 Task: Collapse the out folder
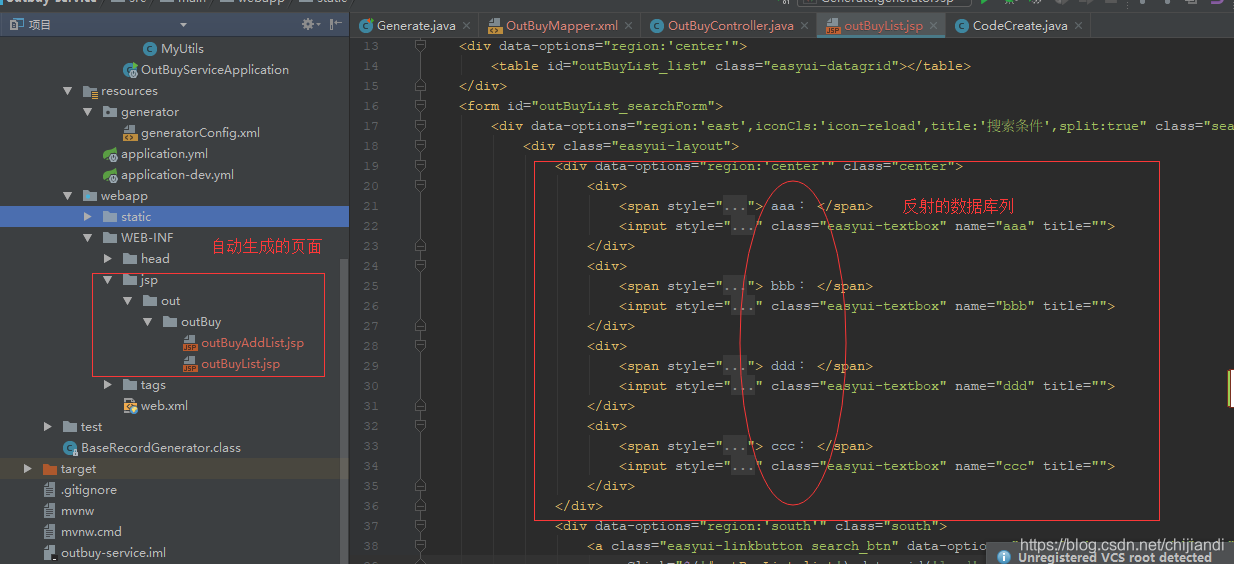point(129,301)
